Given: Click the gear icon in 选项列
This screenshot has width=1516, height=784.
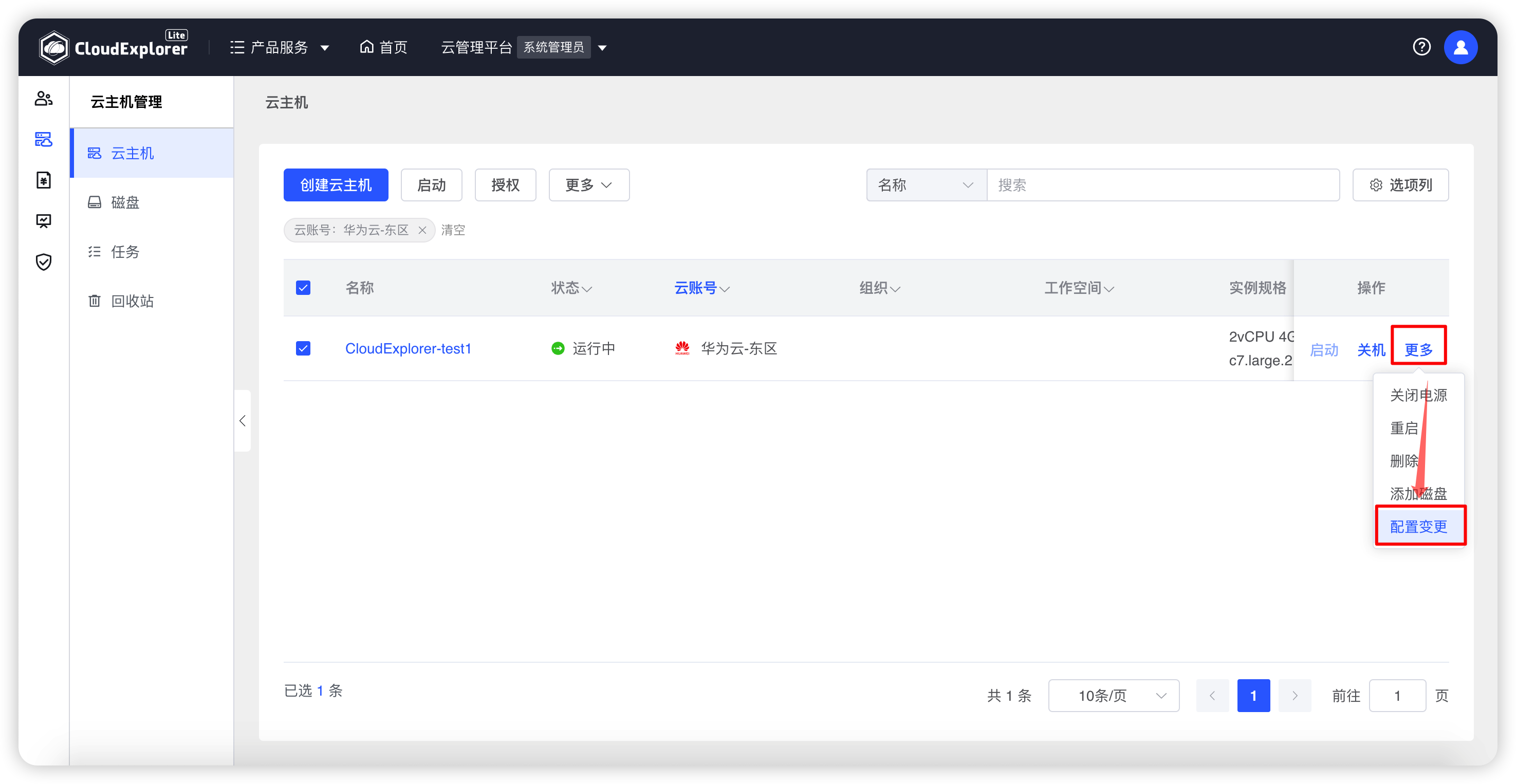Looking at the screenshot, I should [1375, 185].
